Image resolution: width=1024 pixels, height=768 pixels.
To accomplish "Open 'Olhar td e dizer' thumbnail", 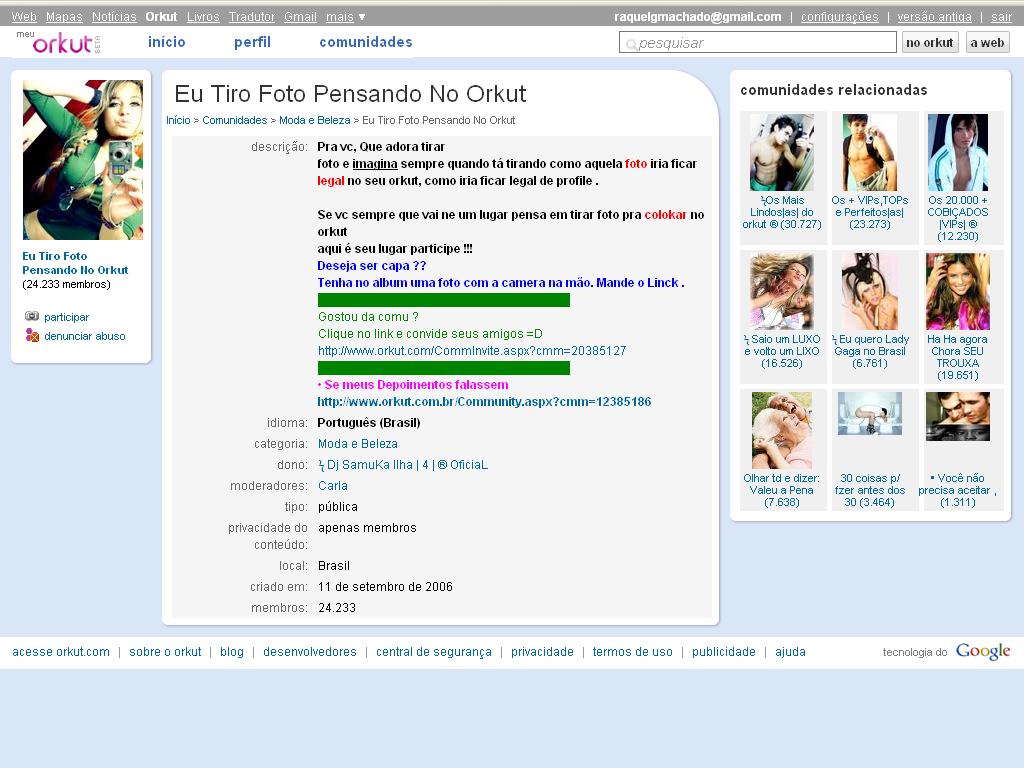I will tap(782, 430).
